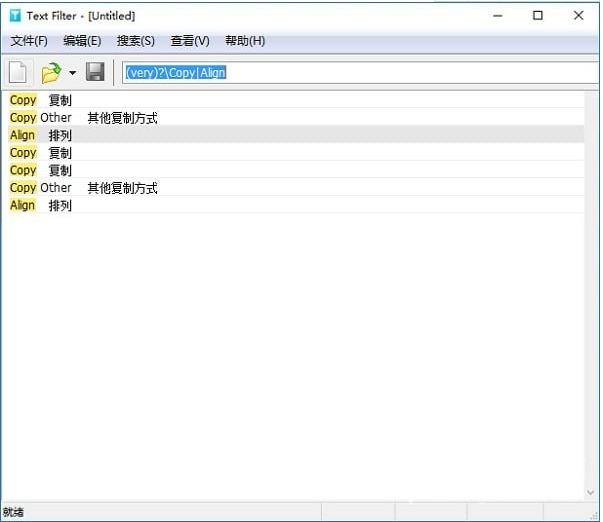603x522 pixels.
Task: Open the 文件(F) menu
Action: [29, 41]
